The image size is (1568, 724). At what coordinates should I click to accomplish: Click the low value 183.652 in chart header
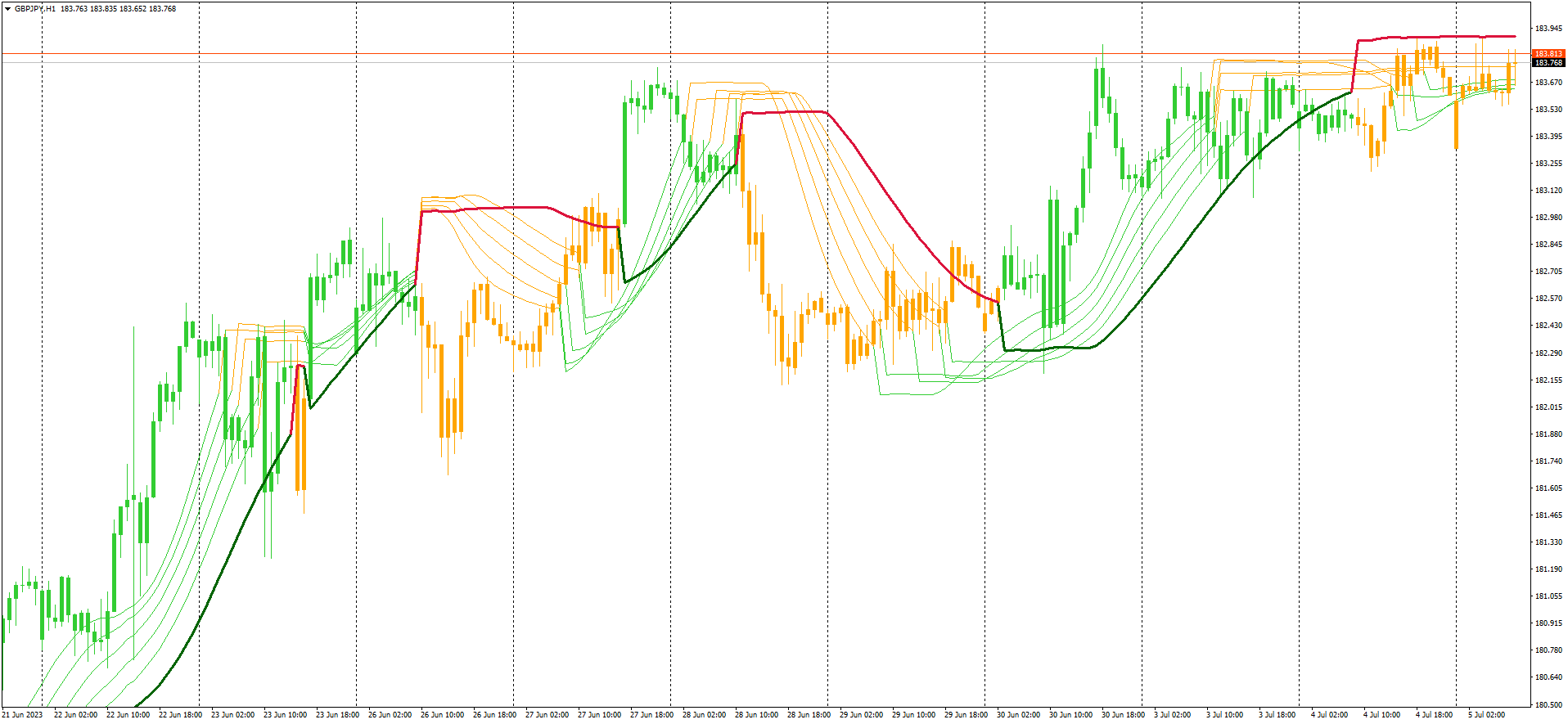133,9
